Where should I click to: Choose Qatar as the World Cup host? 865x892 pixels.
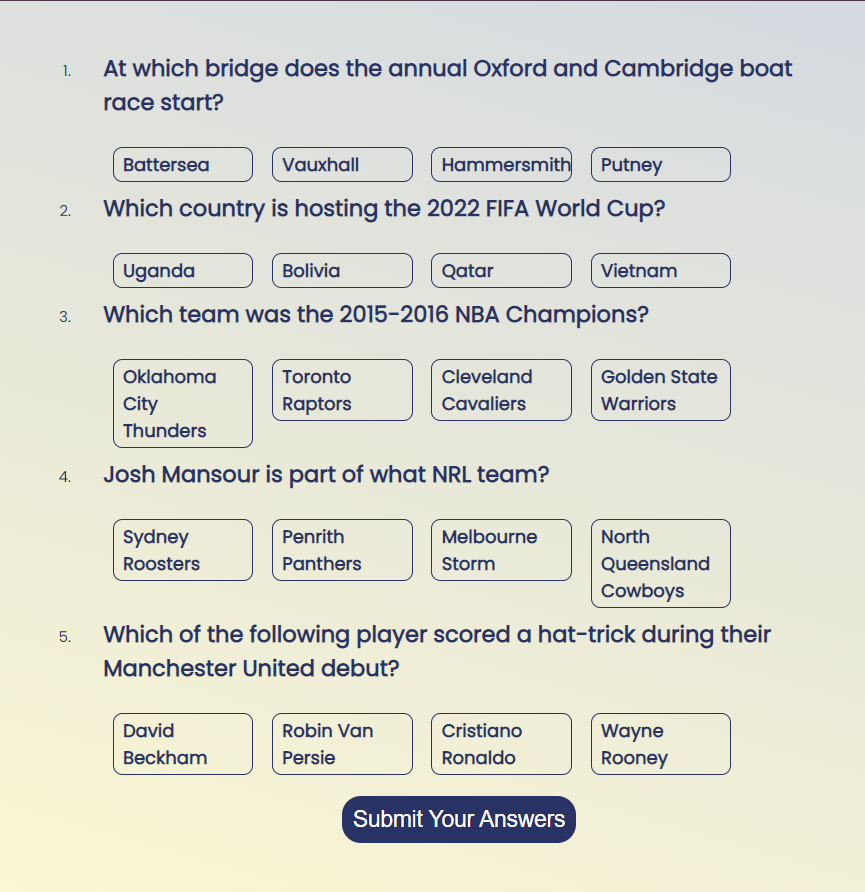coord(501,270)
